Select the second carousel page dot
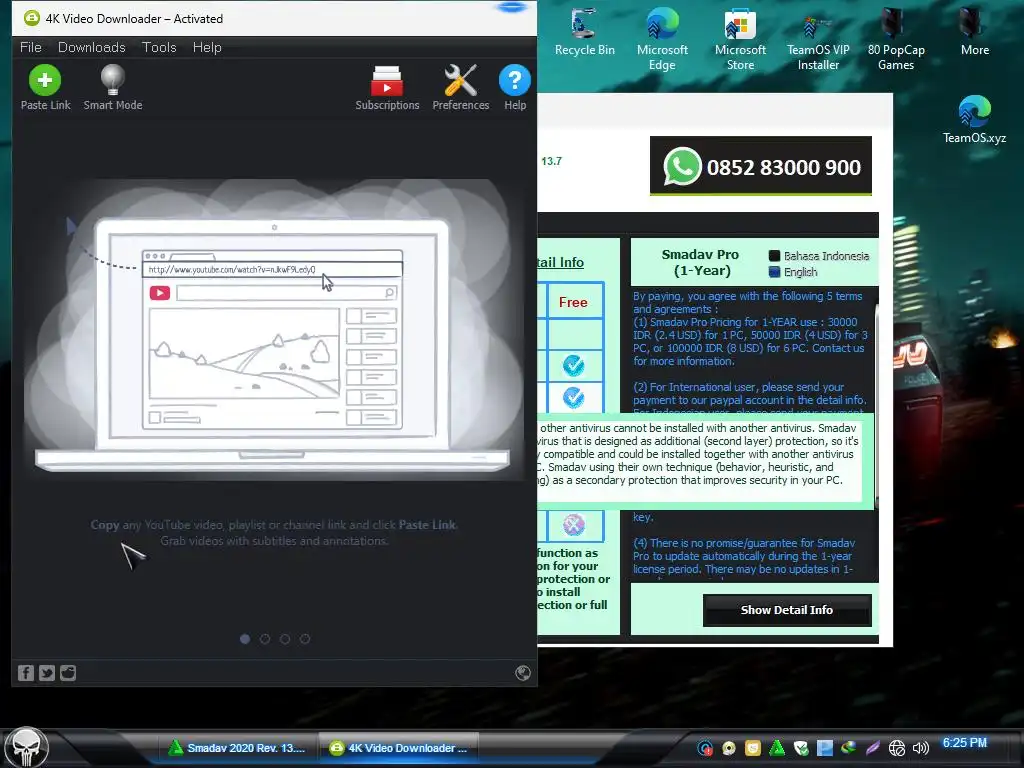Screen dimensions: 1024x768 [264, 639]
